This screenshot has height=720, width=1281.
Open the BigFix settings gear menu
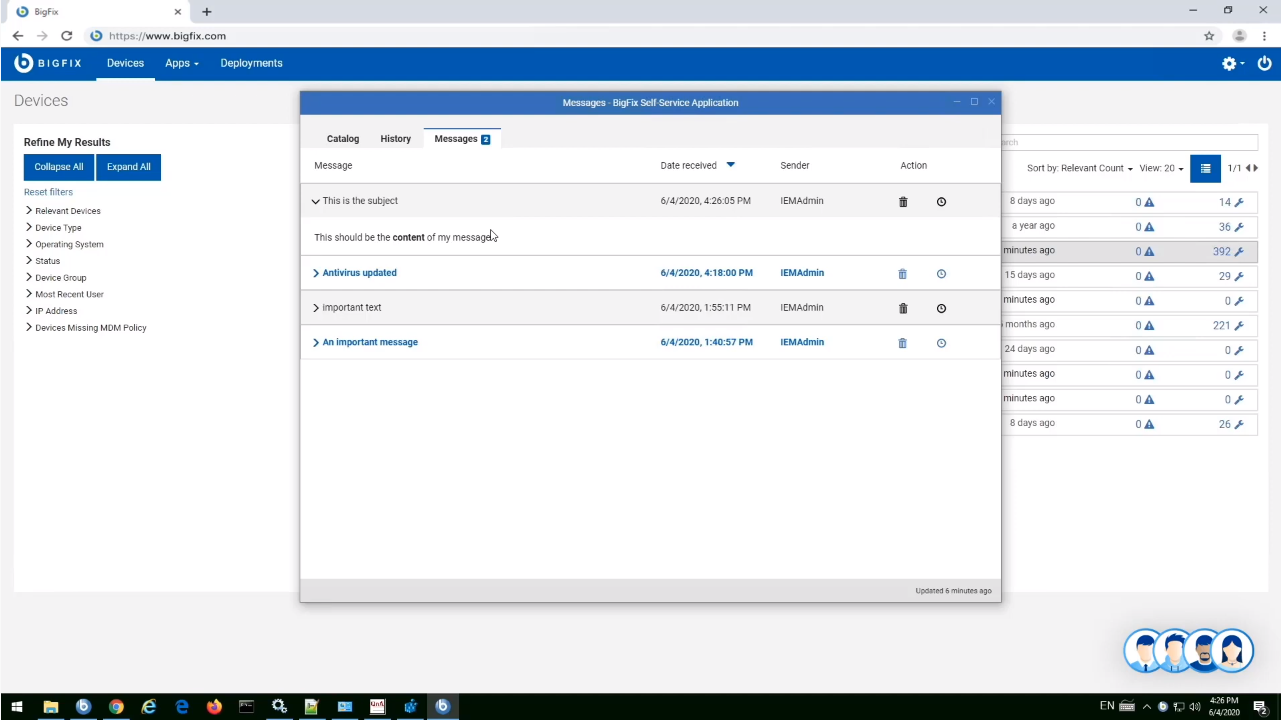[x=1232, y=63]
